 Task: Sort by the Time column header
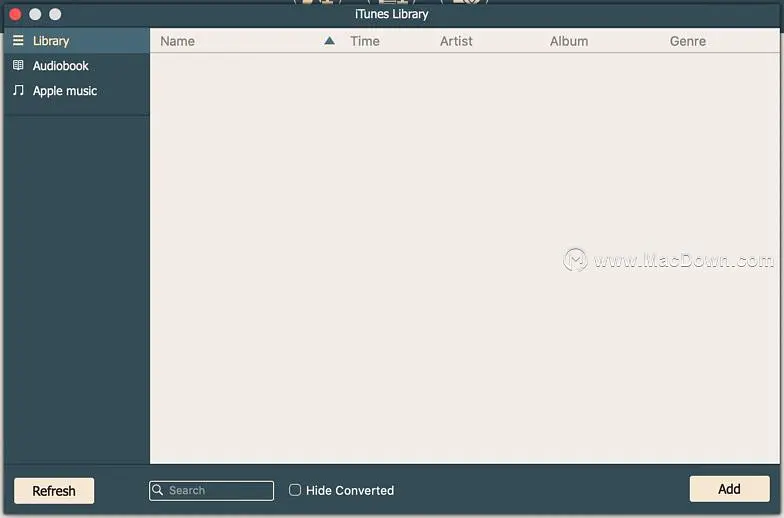[364, 42]
